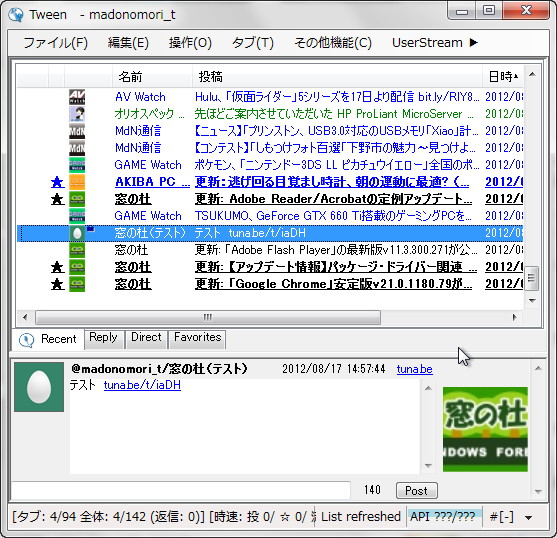Sort by the 日時 column header
Viewport: 557px width, 538px height.
click(x=503, y=76)
